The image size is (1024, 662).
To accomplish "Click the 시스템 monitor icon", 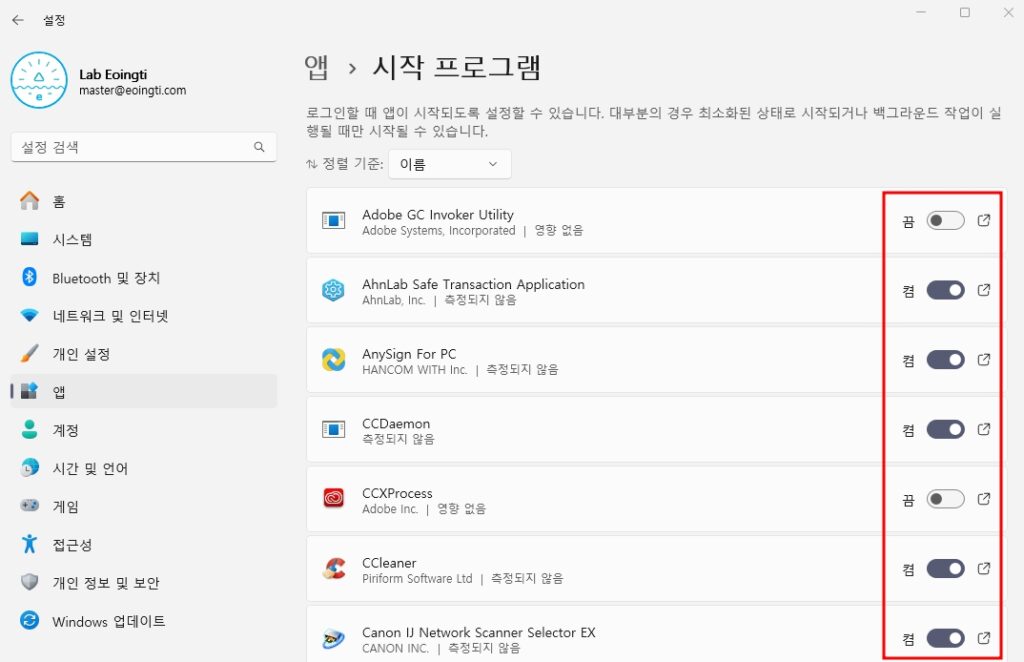I will pyautogui.click(x=29, y=239).
